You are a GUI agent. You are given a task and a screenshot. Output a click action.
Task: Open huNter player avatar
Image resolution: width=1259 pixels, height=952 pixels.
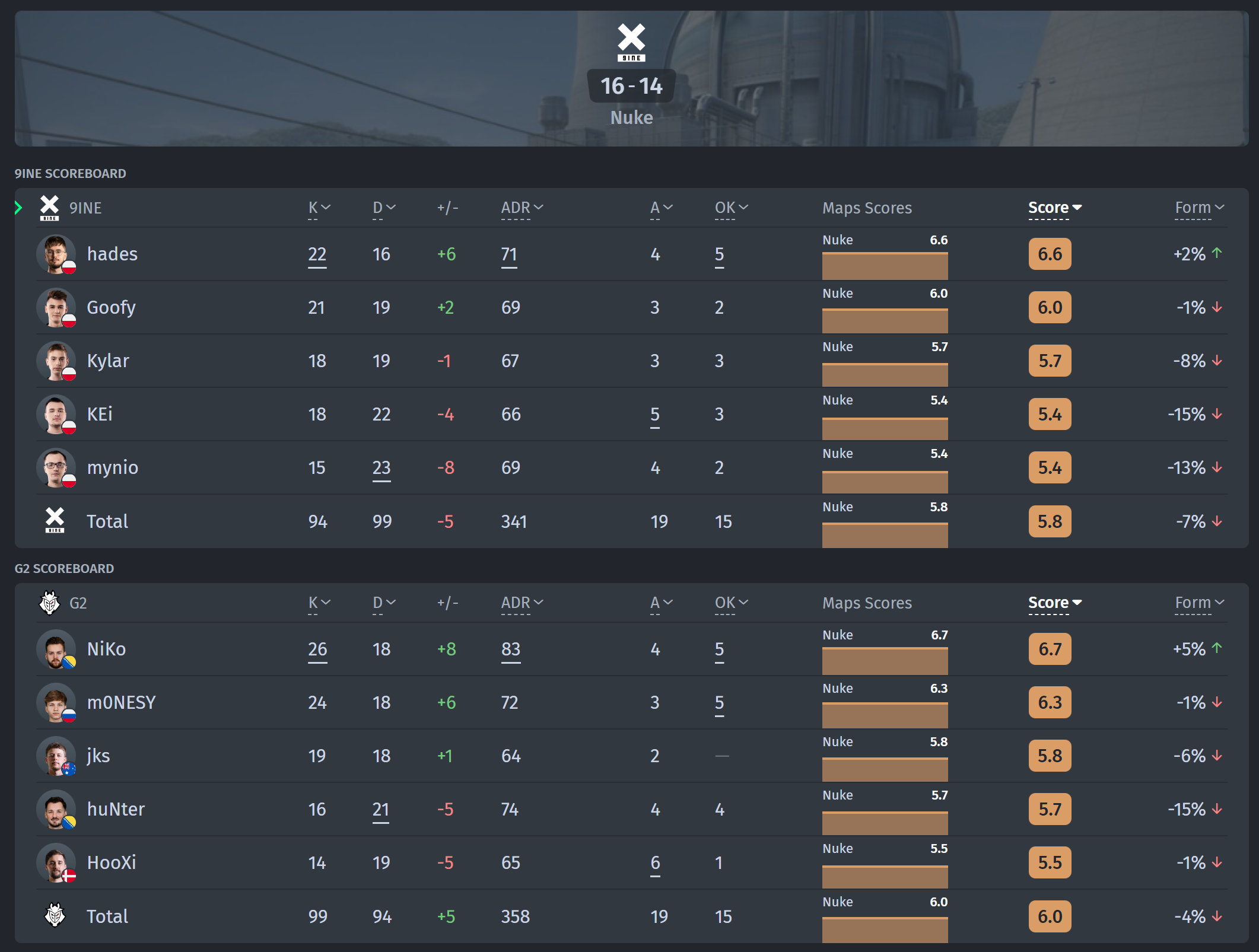56,809
